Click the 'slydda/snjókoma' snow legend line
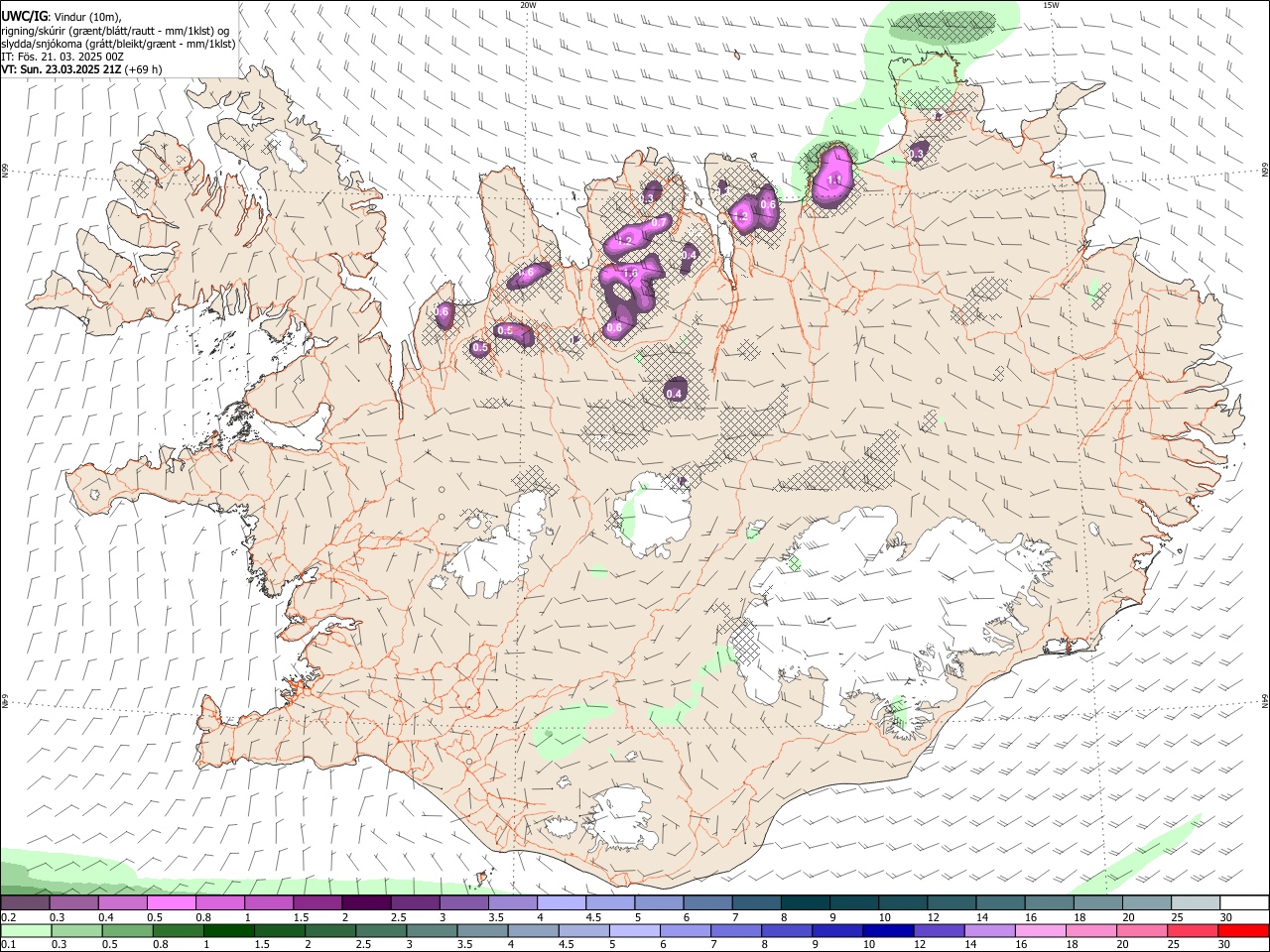The height and width of the screenshot is (952, 1270). [x=118, y=44]
